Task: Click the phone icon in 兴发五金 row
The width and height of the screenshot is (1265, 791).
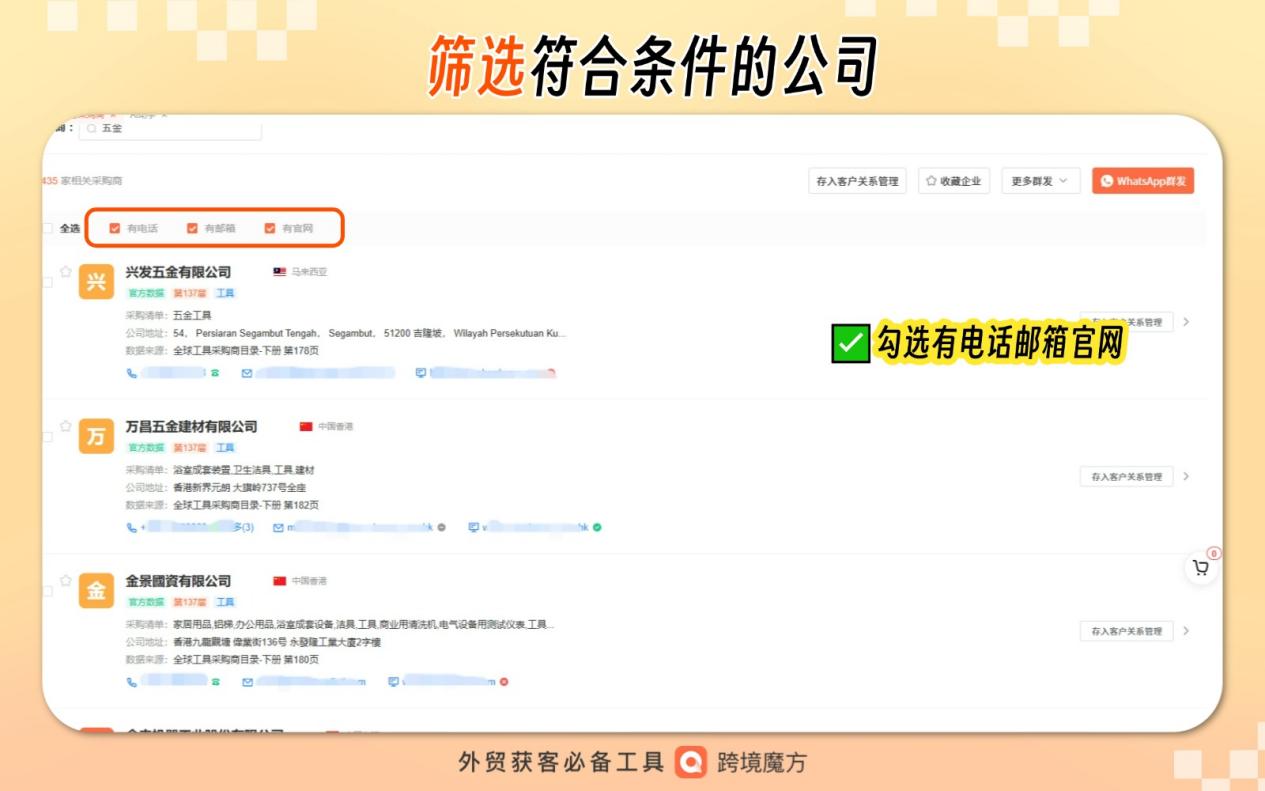Action: (132, 373)
